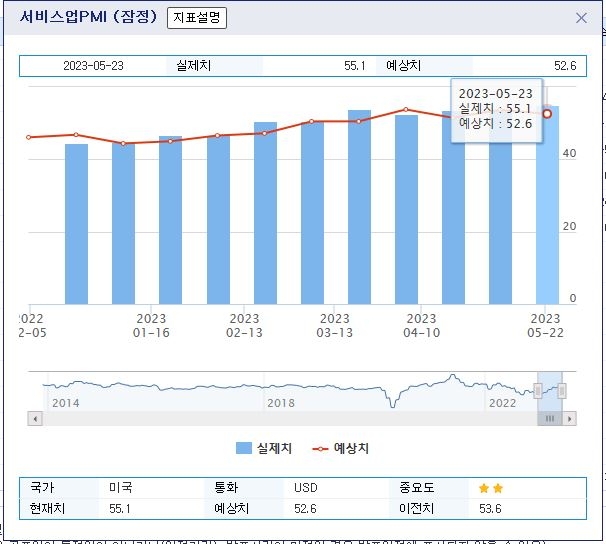Screen dimensions: 606x544
Task: Select the right range handle in navigator
Action: [562, 391]
